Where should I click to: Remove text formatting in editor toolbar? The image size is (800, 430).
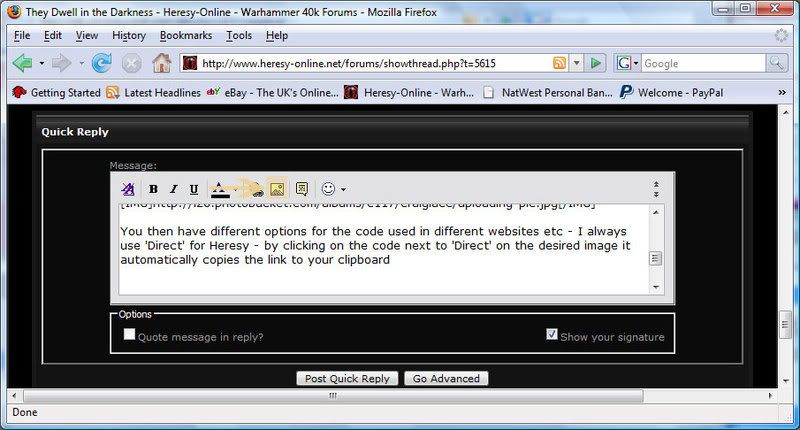[x=128, y=189]
